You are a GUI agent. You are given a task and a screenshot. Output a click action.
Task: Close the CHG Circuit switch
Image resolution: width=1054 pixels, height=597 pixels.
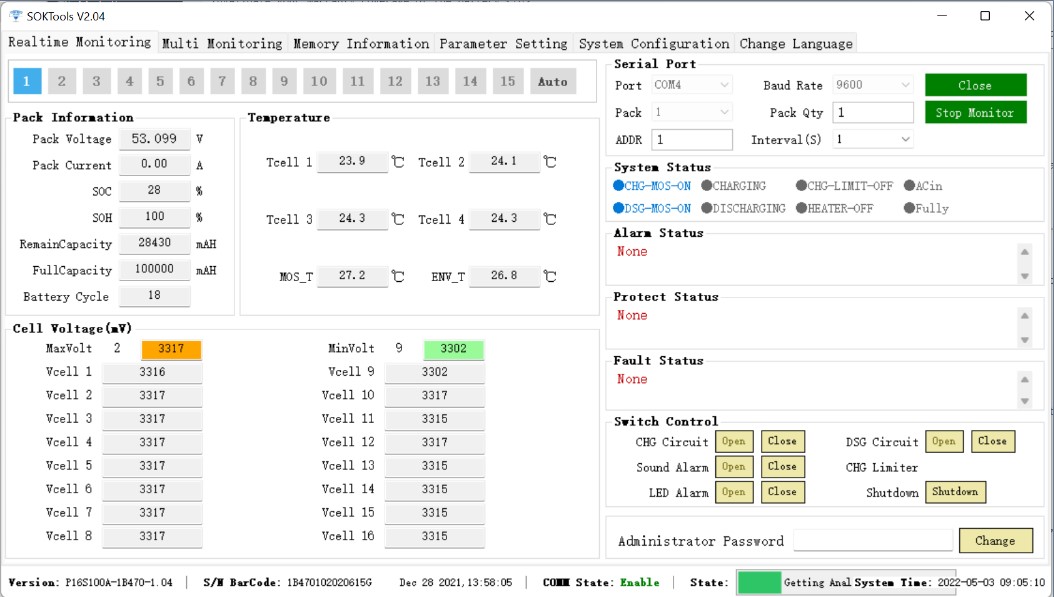tap(782, 442)
